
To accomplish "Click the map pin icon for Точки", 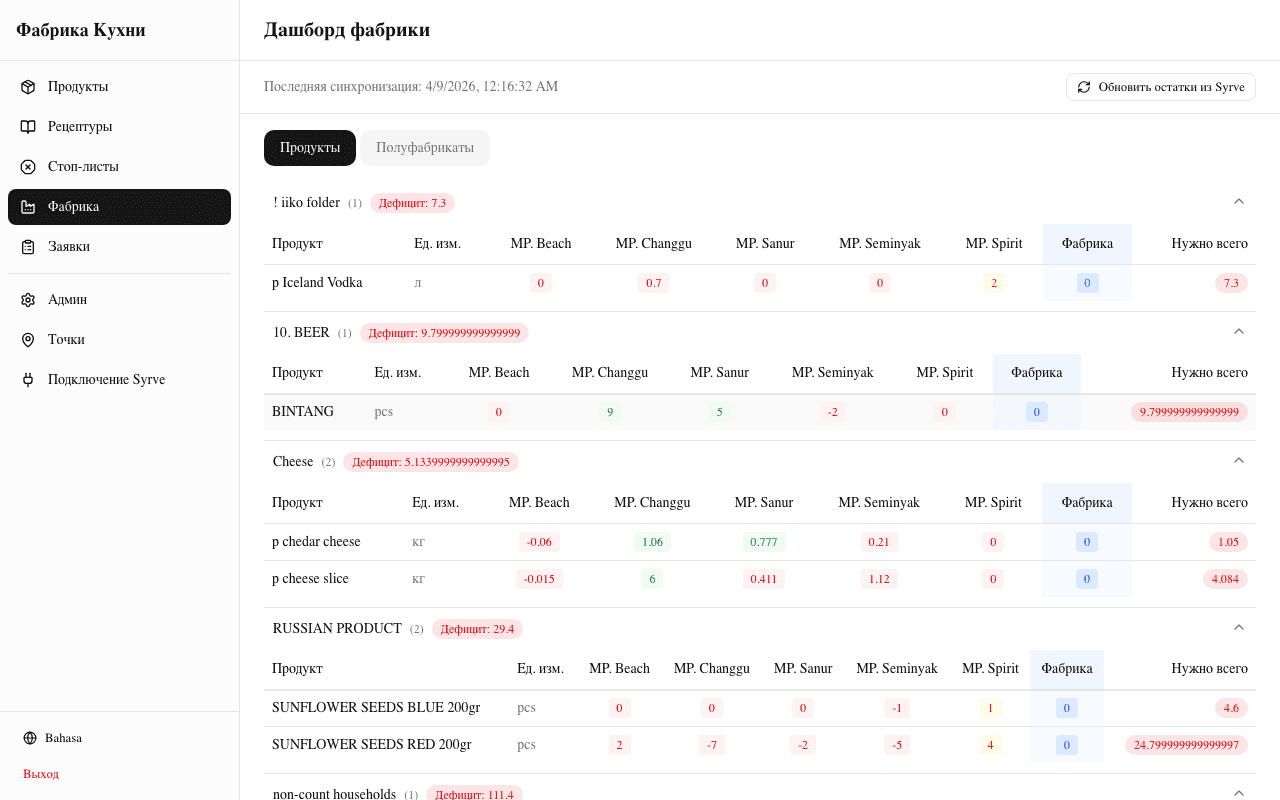I will pyautogui.click(x=28, y=340).
